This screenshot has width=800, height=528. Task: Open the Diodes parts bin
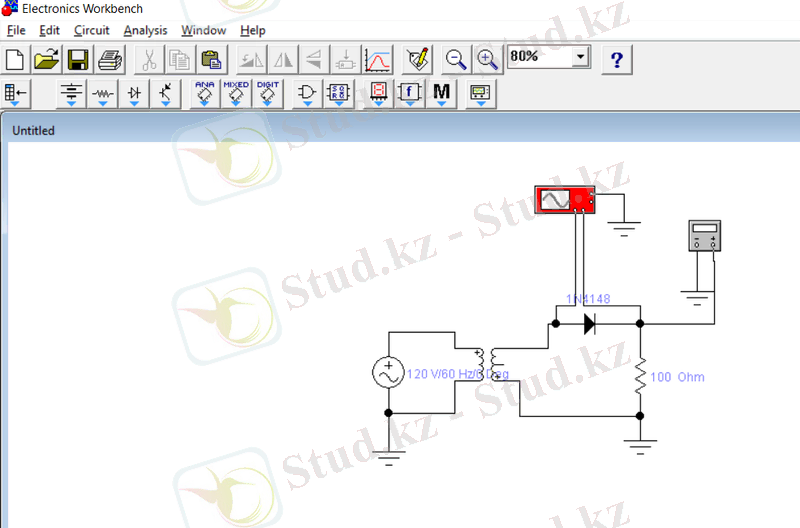tap(134, 94)
